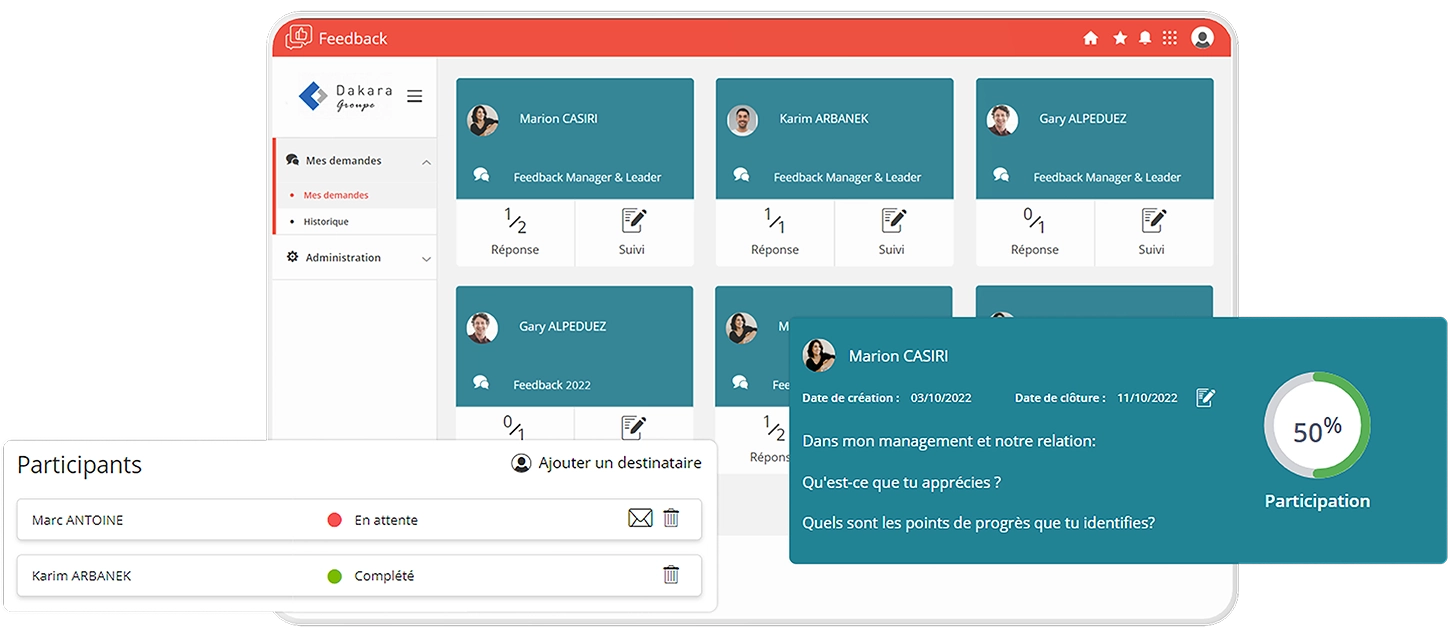This screenshot has height=634, width=1450.
Task: Open the user profile avatar icon
Action: pyautogui.click(x=1202, y=38)
